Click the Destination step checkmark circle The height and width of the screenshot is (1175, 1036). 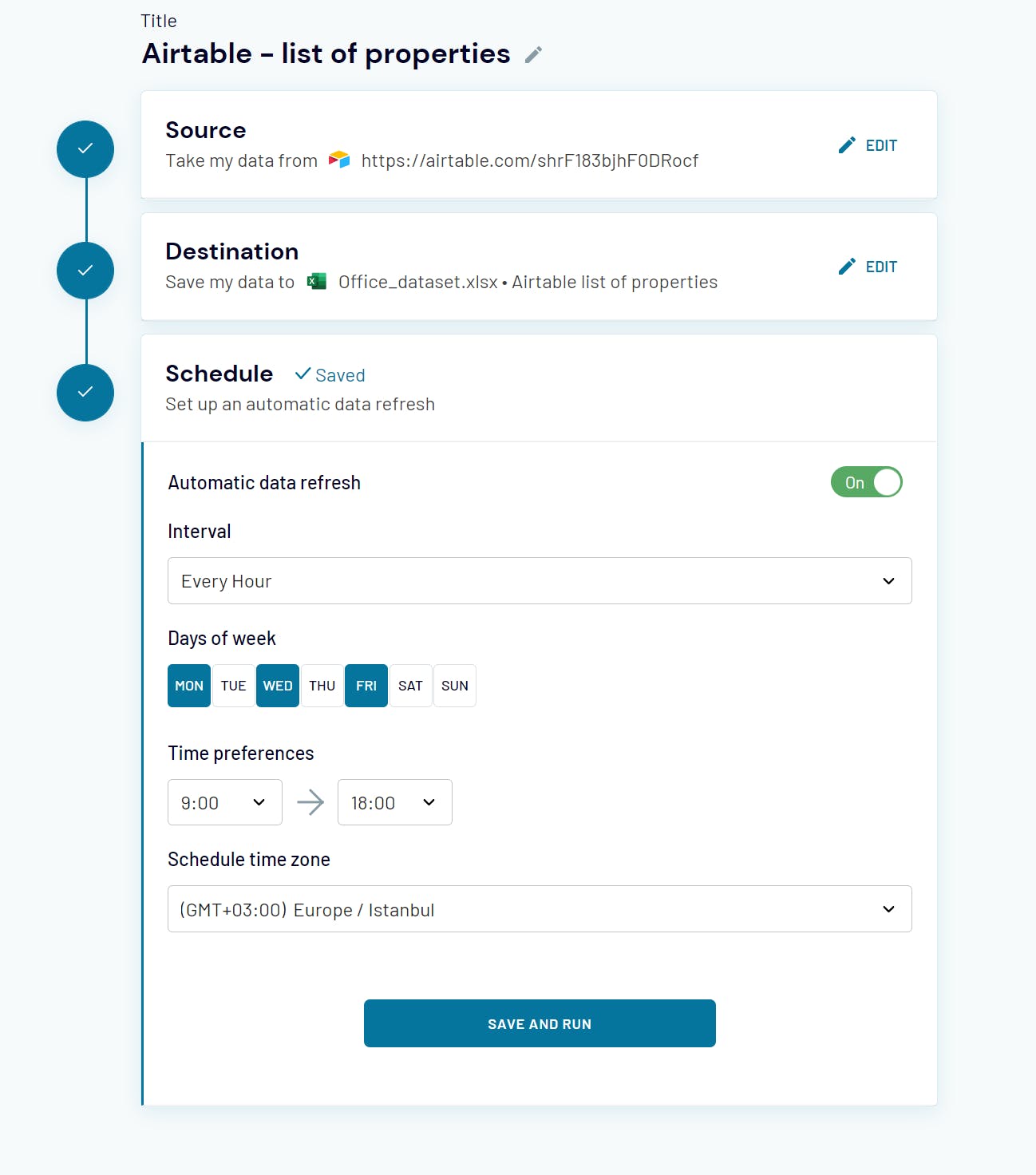pyautogui.click(x=85, y=271)
